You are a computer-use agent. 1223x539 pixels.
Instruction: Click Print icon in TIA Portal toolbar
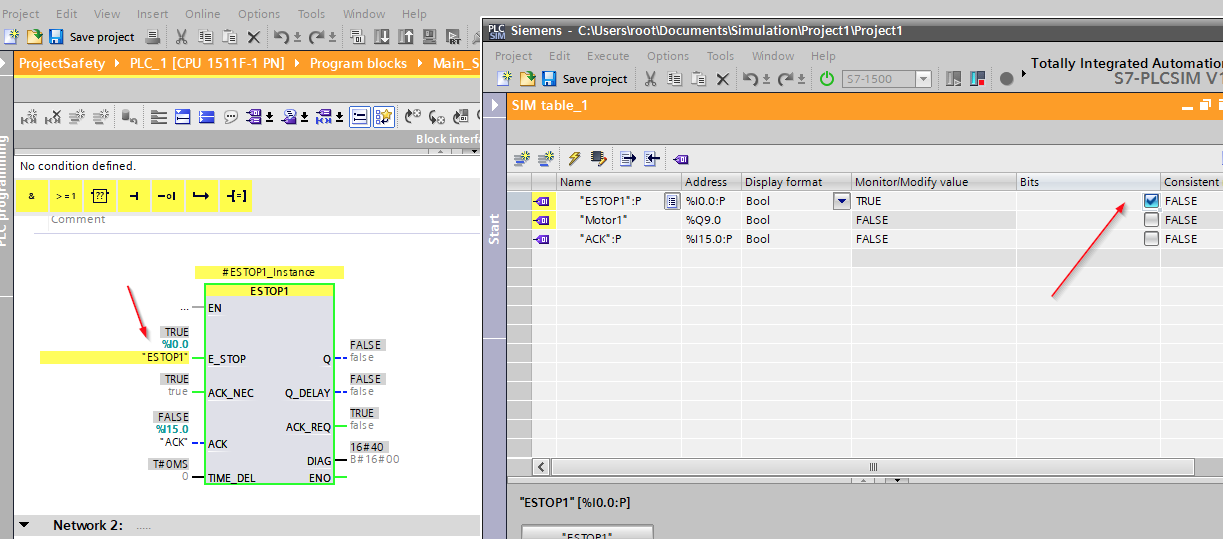pyautogui.click(x=153, y=37)
